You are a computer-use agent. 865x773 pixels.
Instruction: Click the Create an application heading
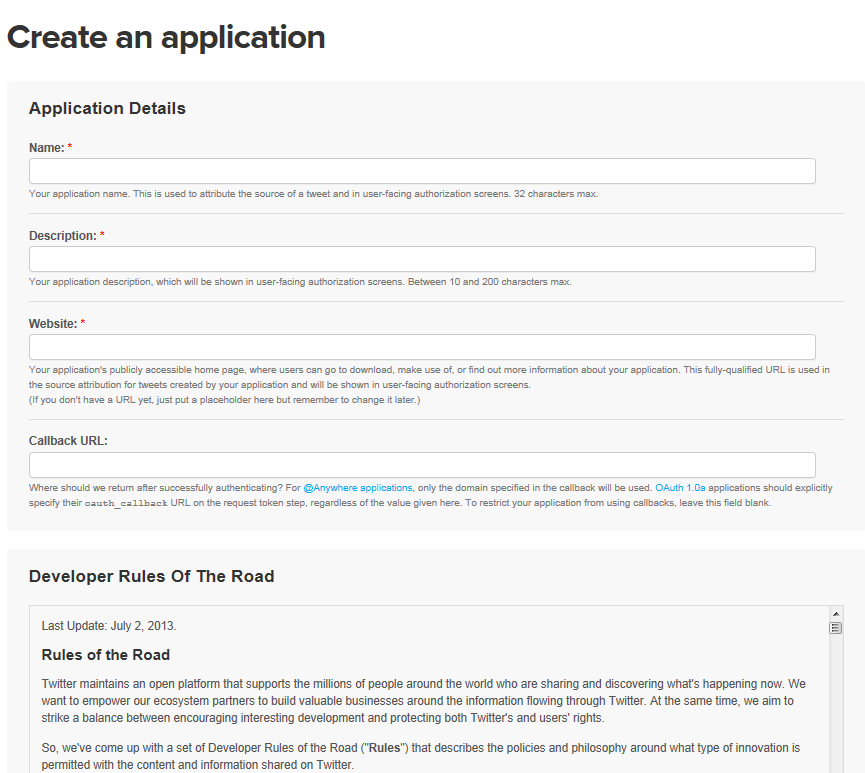(166, 37)
